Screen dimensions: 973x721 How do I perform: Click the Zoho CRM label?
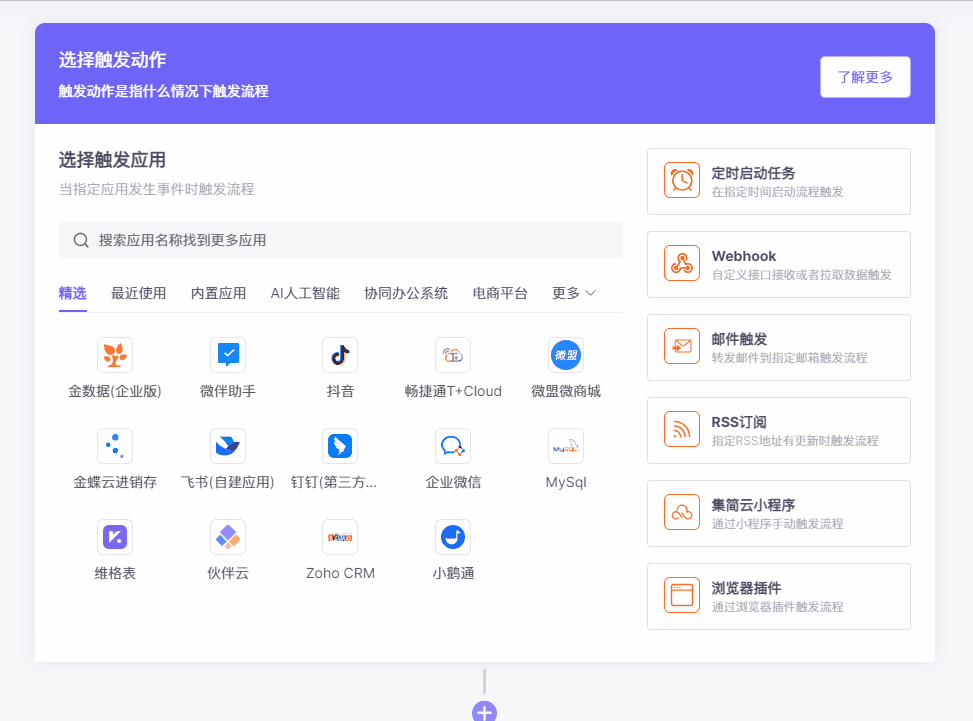pos(340,573)
